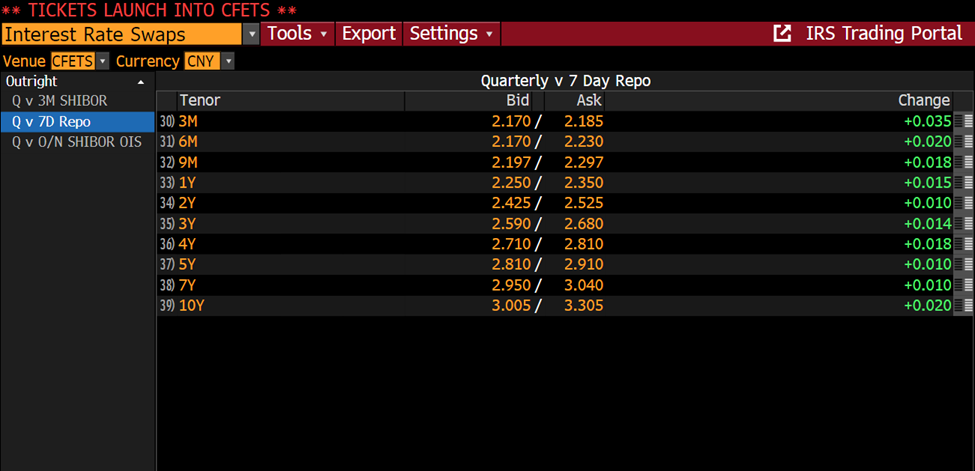This screenshot has width=975, height=471.
Task: Click the 5Y bid value 2.810
Action: pyautogui.click(x=510, y=265)
